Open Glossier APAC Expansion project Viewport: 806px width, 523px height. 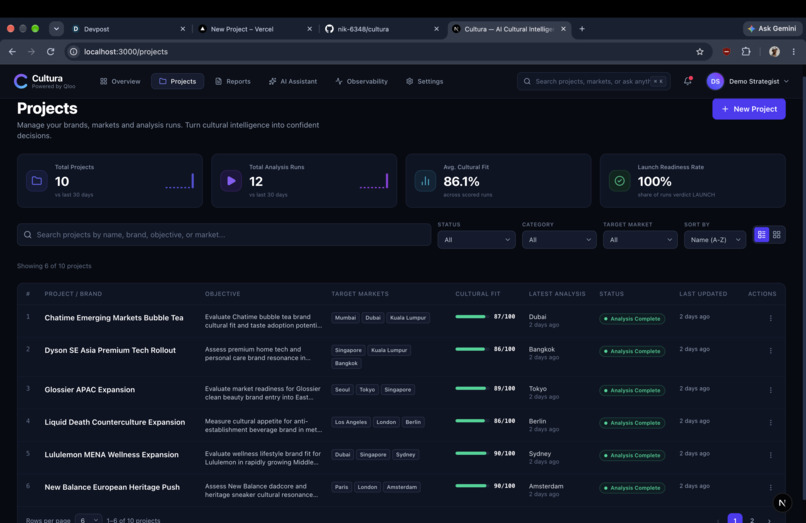point(89,390)
